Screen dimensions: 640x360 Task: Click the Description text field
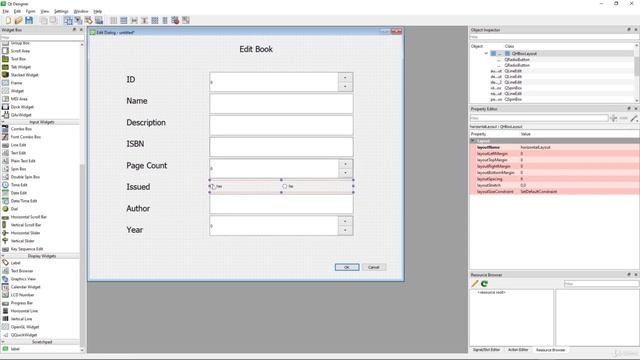coord(281,125)
